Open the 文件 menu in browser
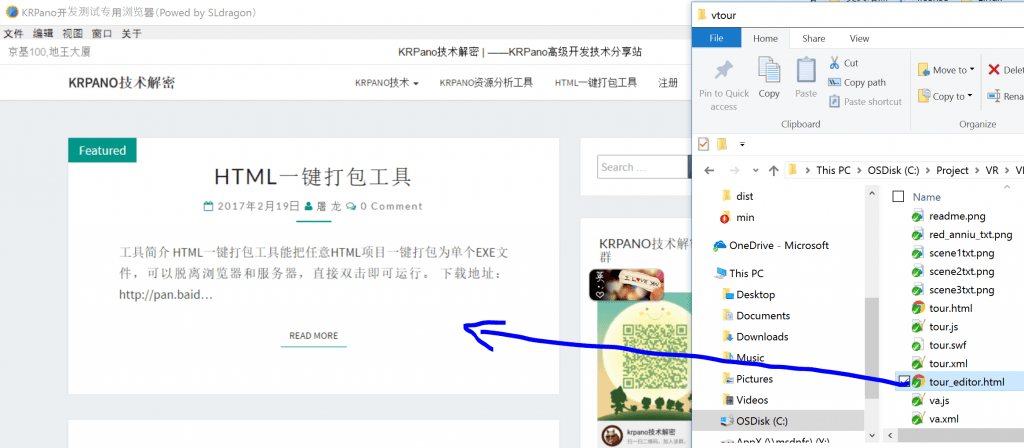The width and height of the screenshot is (1024, 448). pos(13,33)
